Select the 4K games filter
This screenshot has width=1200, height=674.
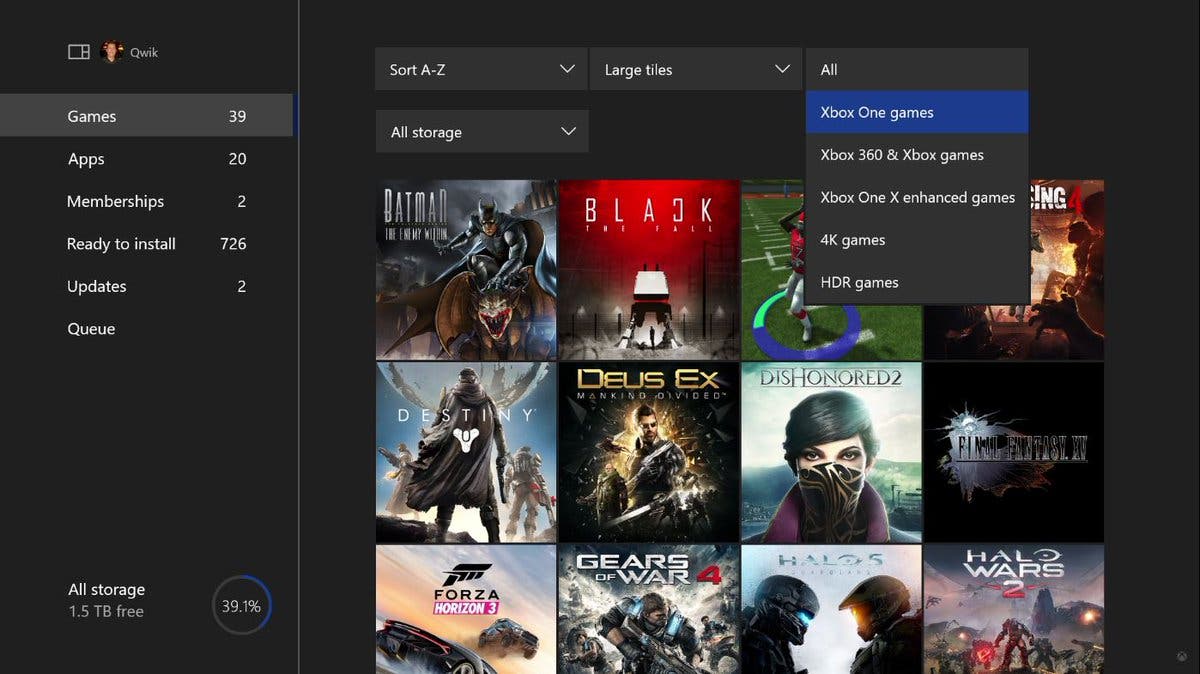coord(917,240)
